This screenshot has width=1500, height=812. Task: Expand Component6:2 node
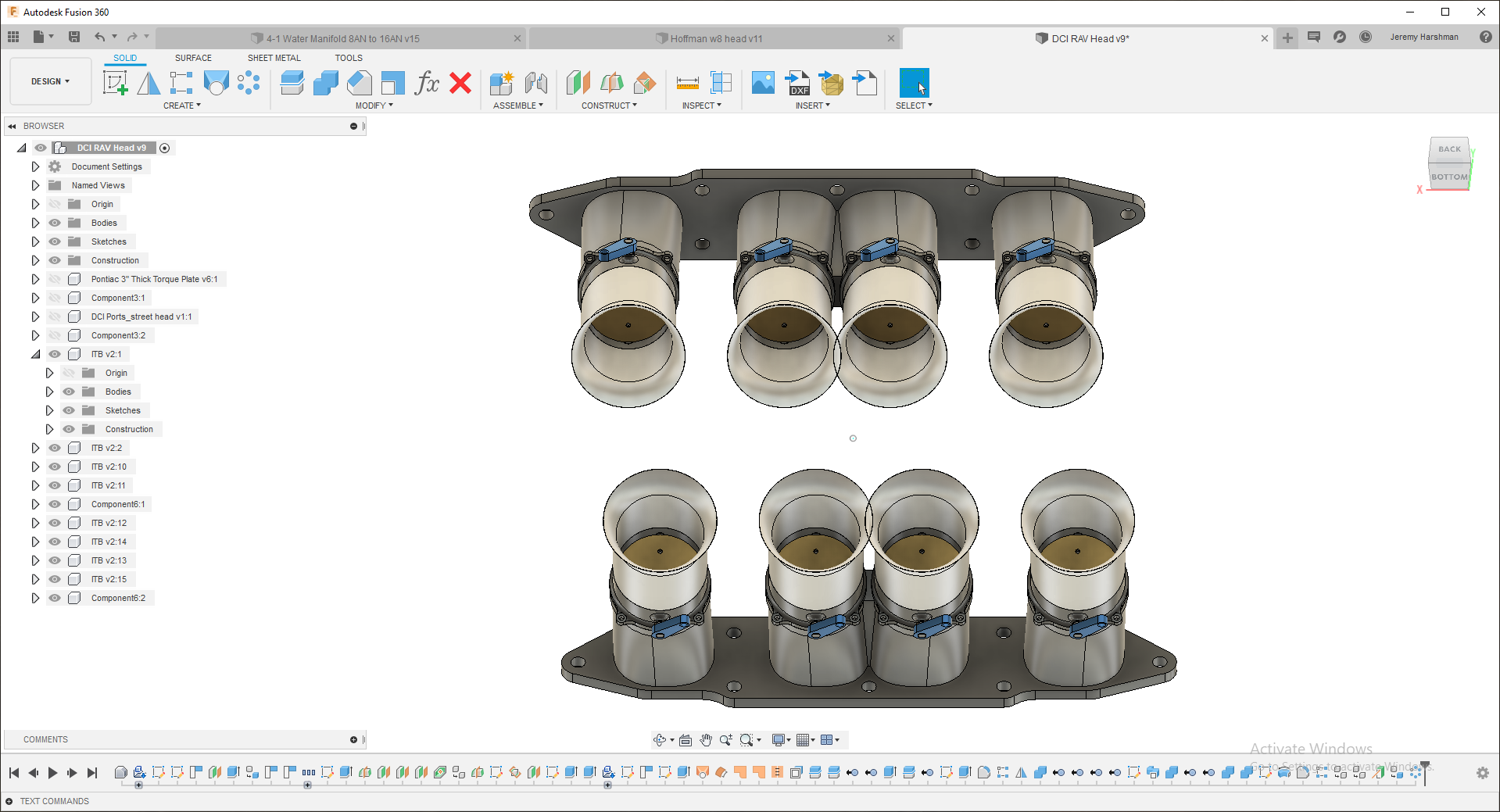point(35,598)
